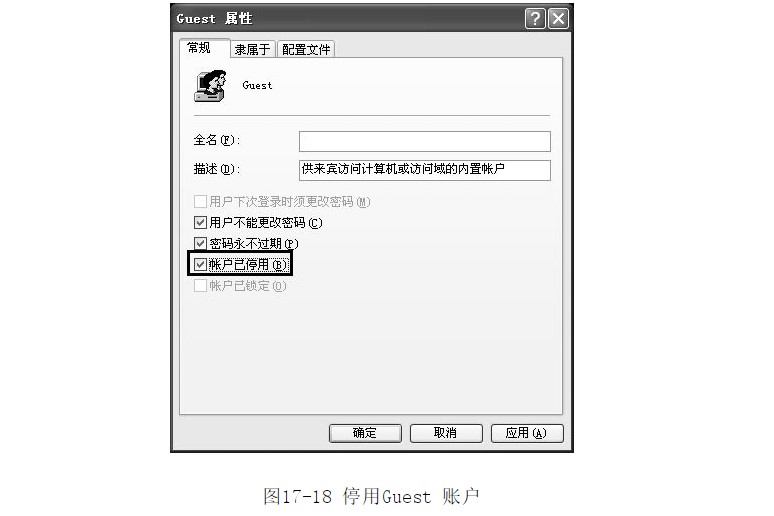Viewport: 774px width, 516px height.
Task: Toggle 帐户已停用 checkbox
Action: (x=200, y=265)
